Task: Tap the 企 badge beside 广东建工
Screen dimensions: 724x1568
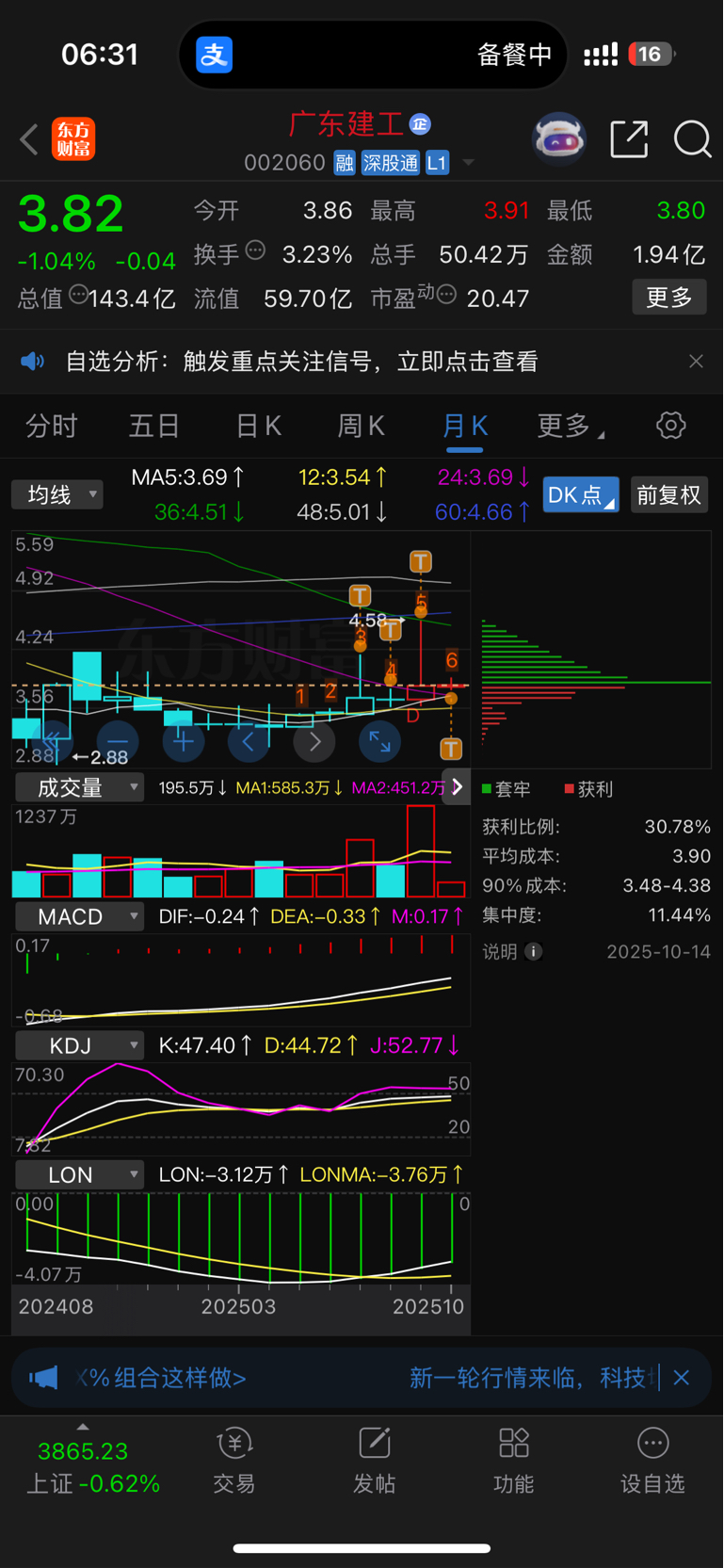Action: pos(420,123)
